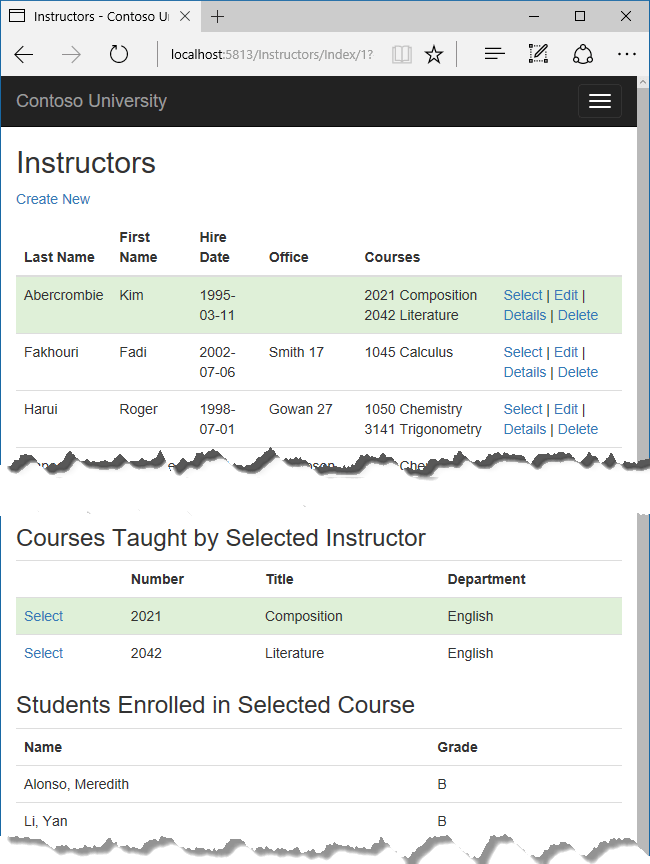Screen dimensions: 650x864
Task: Click the browser Back arrow
Action: pos(24,55)
